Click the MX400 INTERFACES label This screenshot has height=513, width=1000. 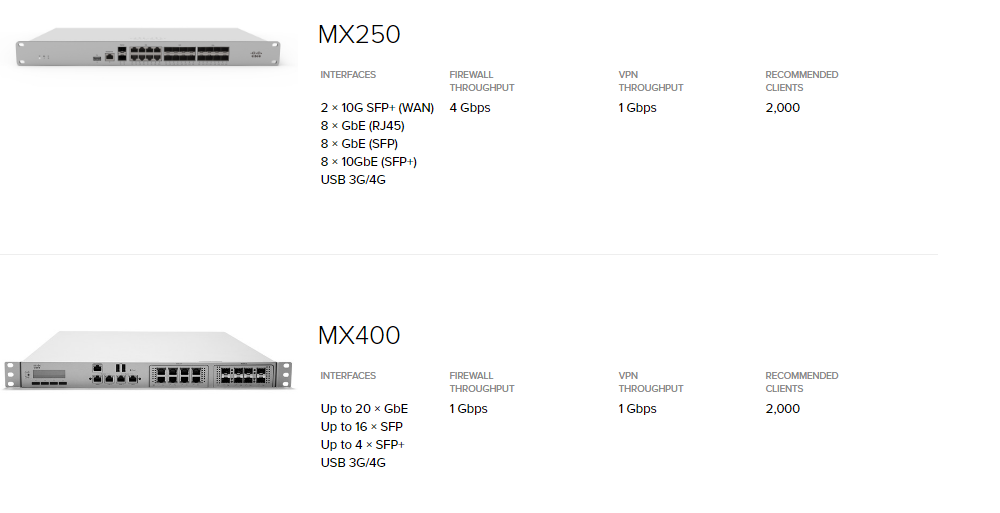(x=348, y=376)
